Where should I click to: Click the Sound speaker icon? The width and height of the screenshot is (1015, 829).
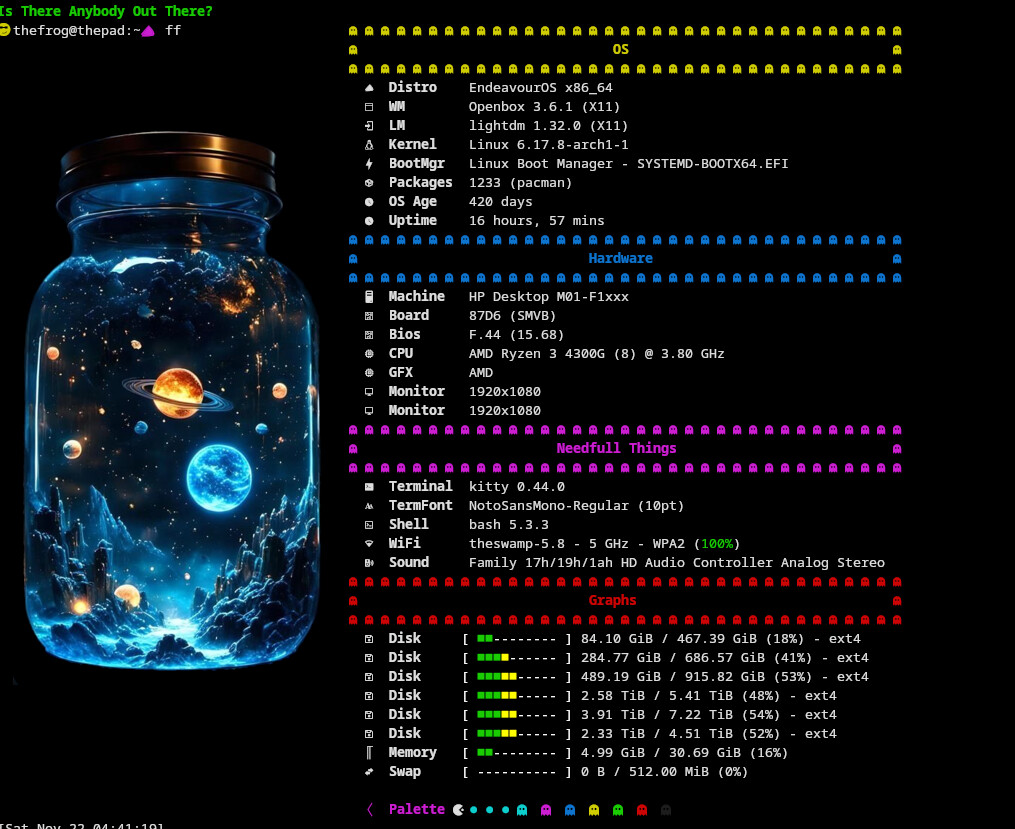368,563
